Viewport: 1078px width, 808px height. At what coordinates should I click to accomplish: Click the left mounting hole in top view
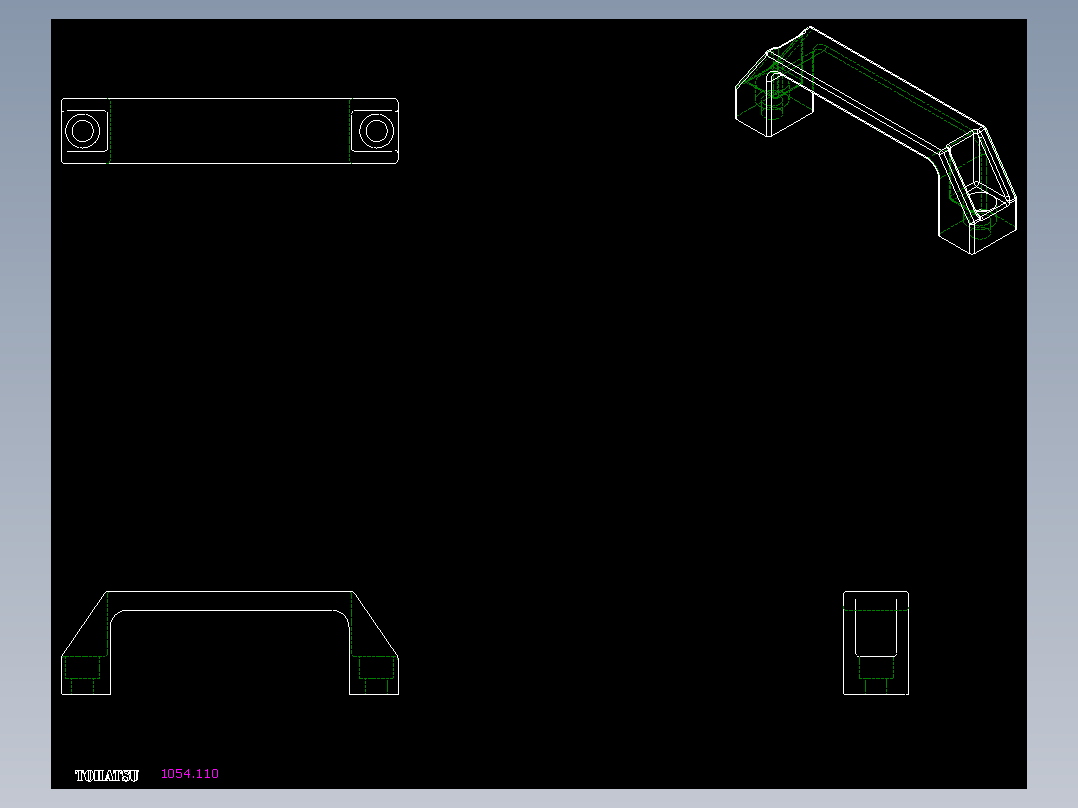(x=82, y=131)
